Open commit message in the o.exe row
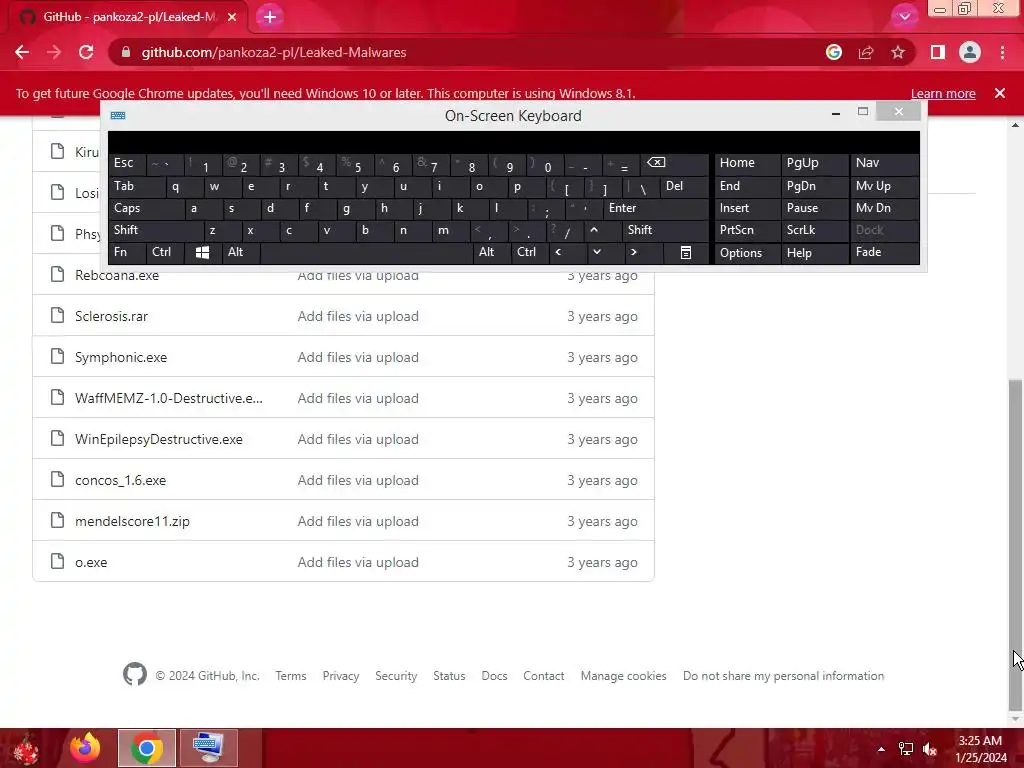Viewport: 1024px width, 768px height. tap(358, 562)
